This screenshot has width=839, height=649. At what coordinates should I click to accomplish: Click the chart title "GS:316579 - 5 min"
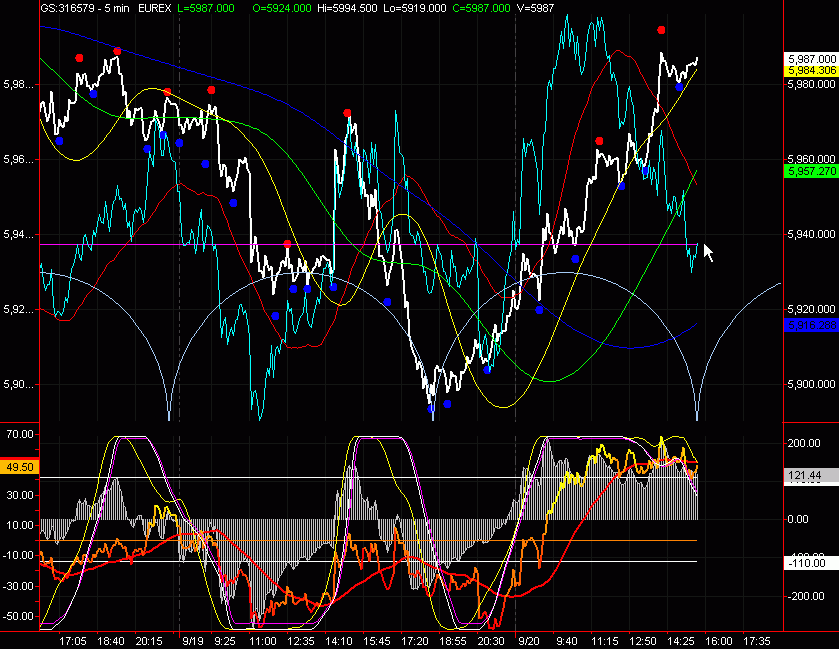pyautogui.click(x=85, y=8)
